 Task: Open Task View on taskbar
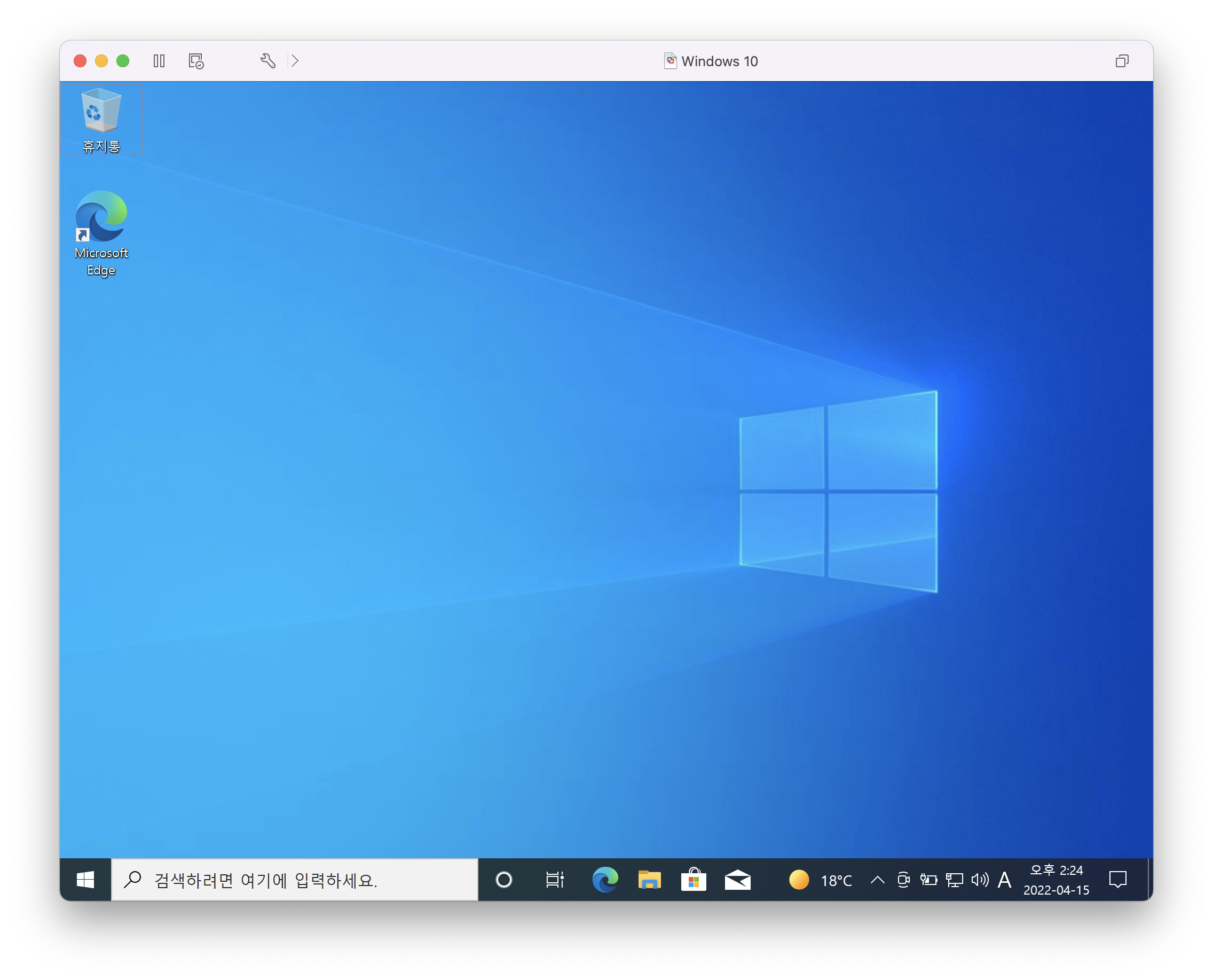(x=555, y=880)
